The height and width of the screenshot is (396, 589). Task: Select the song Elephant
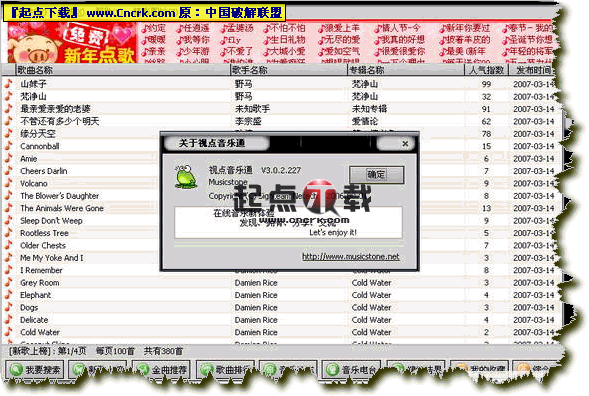pos(35,295)
